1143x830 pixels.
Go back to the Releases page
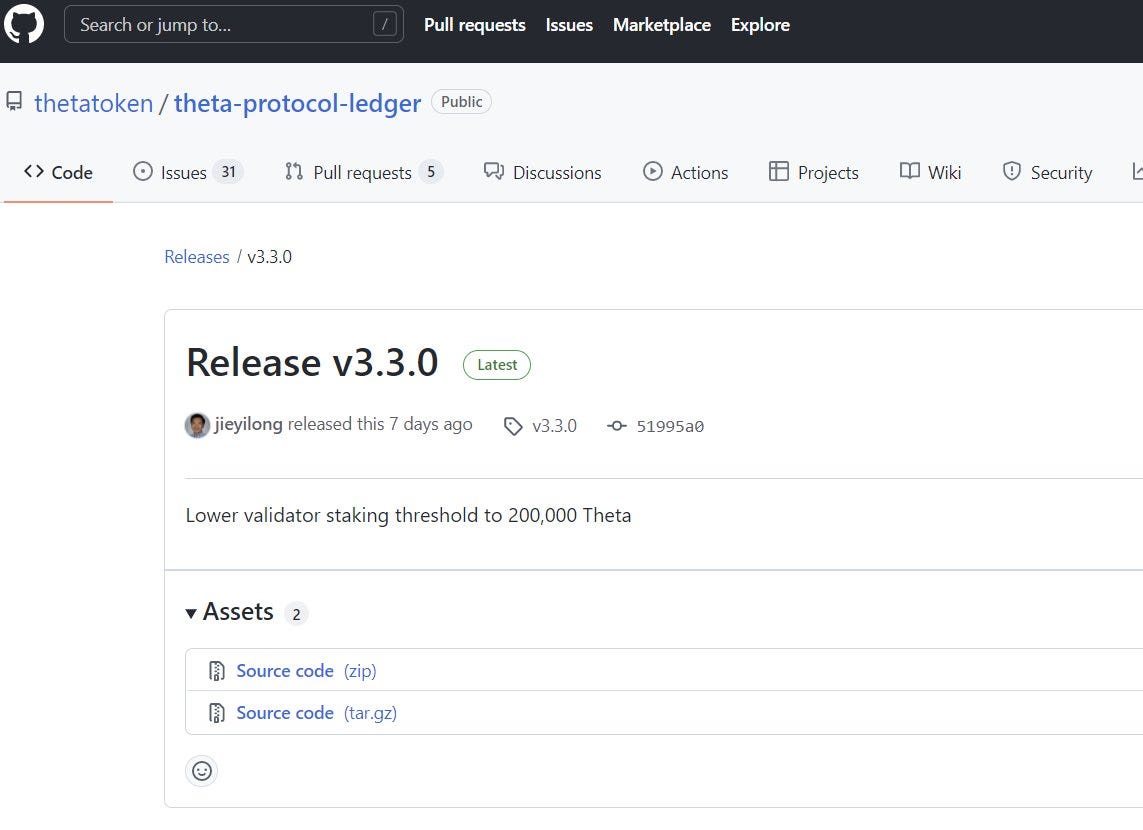point(196,256)
